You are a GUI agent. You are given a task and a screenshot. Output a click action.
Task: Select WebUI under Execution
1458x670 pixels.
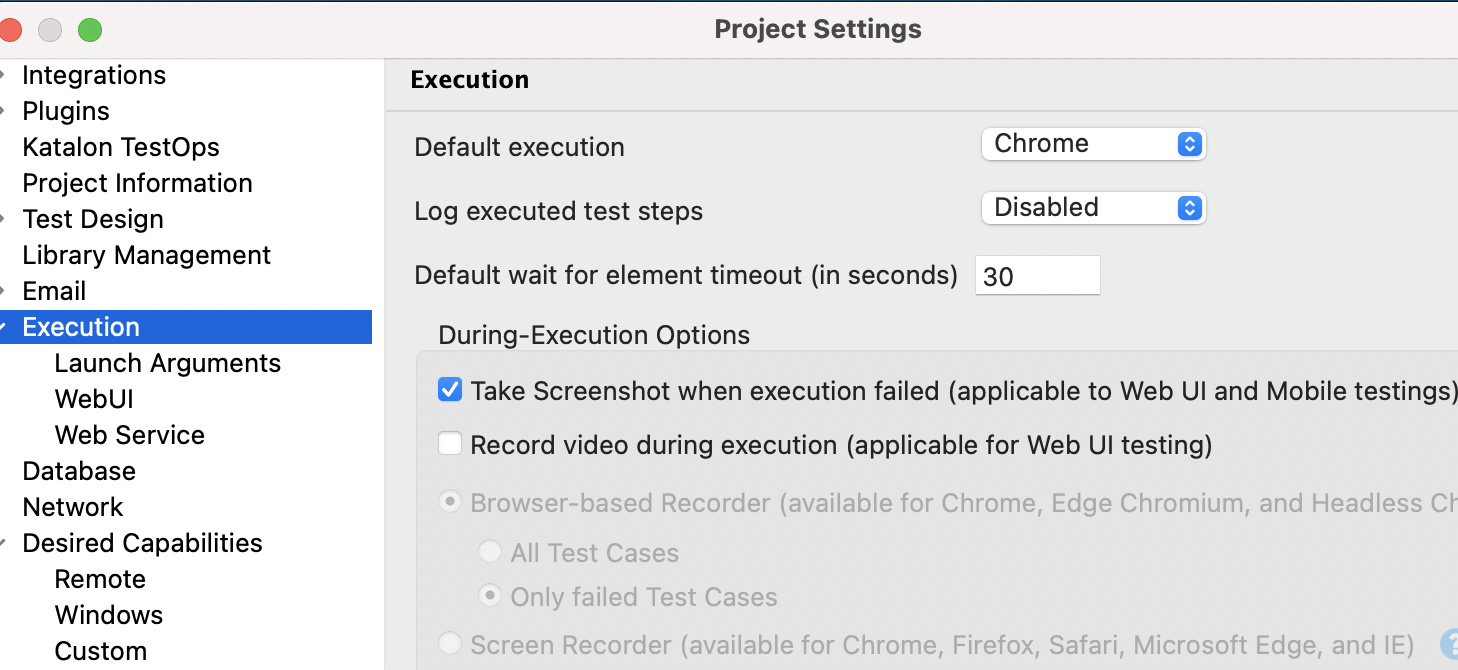[94, 399]
